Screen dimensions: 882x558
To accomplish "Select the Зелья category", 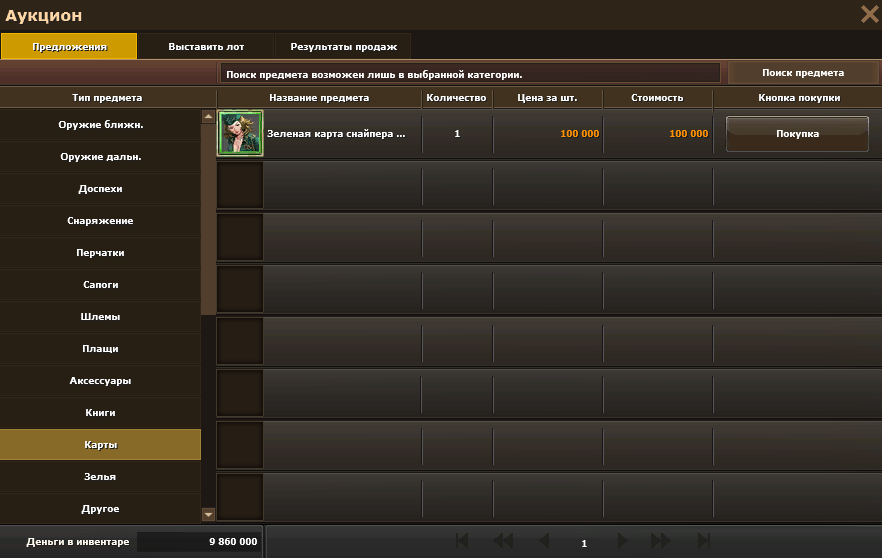I will click(x=101, y=477).
